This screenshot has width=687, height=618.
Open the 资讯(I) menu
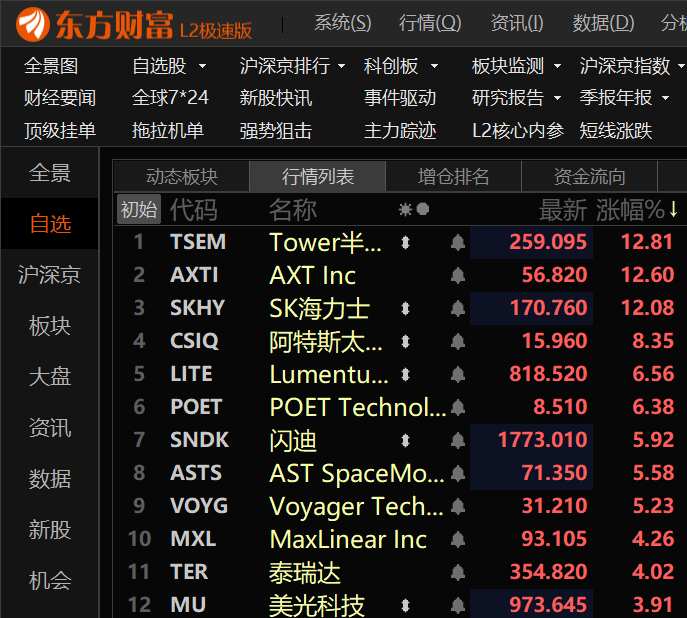coord(517,23)
